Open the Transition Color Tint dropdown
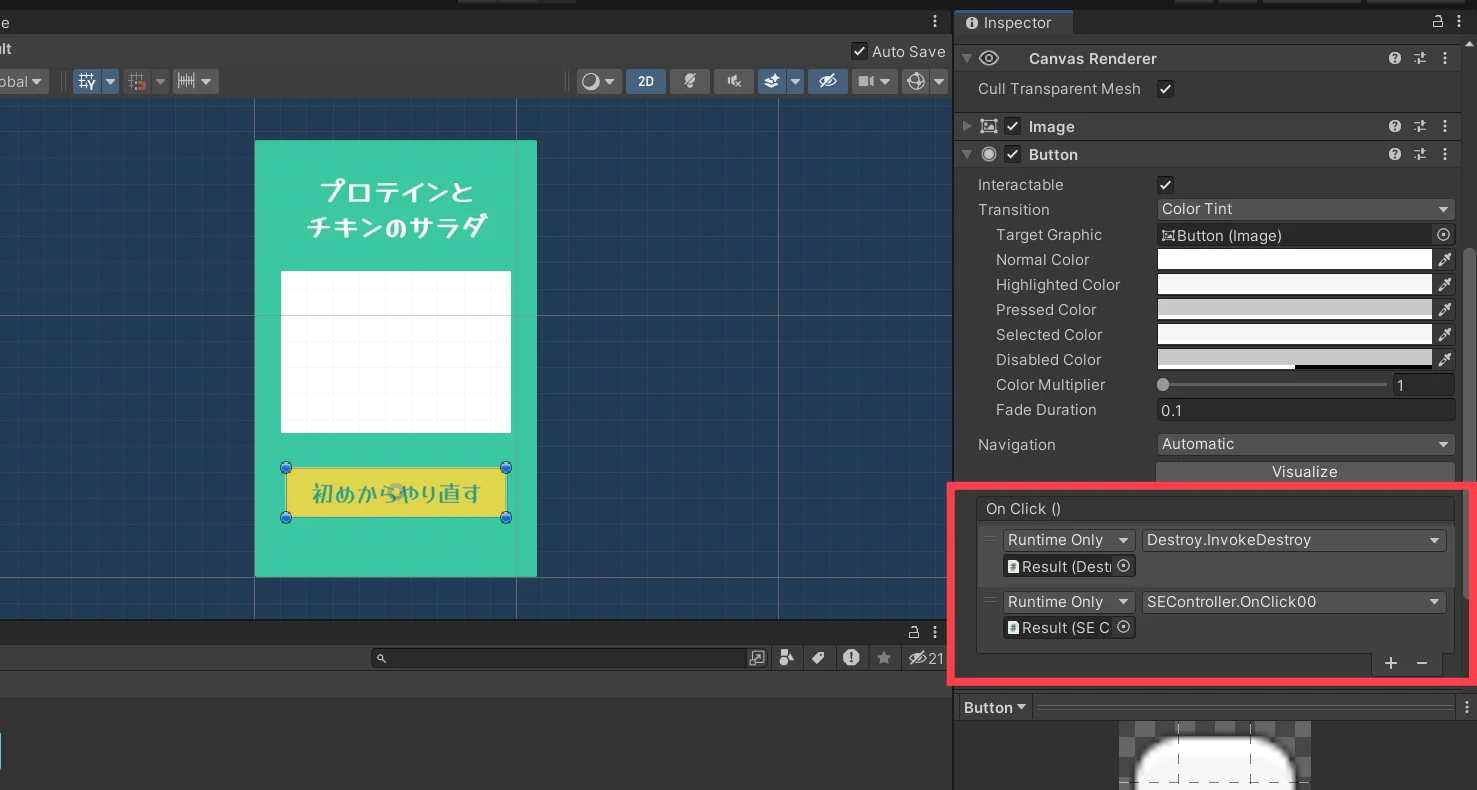Screen dimensions: 1477x790 (x=1305, y=209)
